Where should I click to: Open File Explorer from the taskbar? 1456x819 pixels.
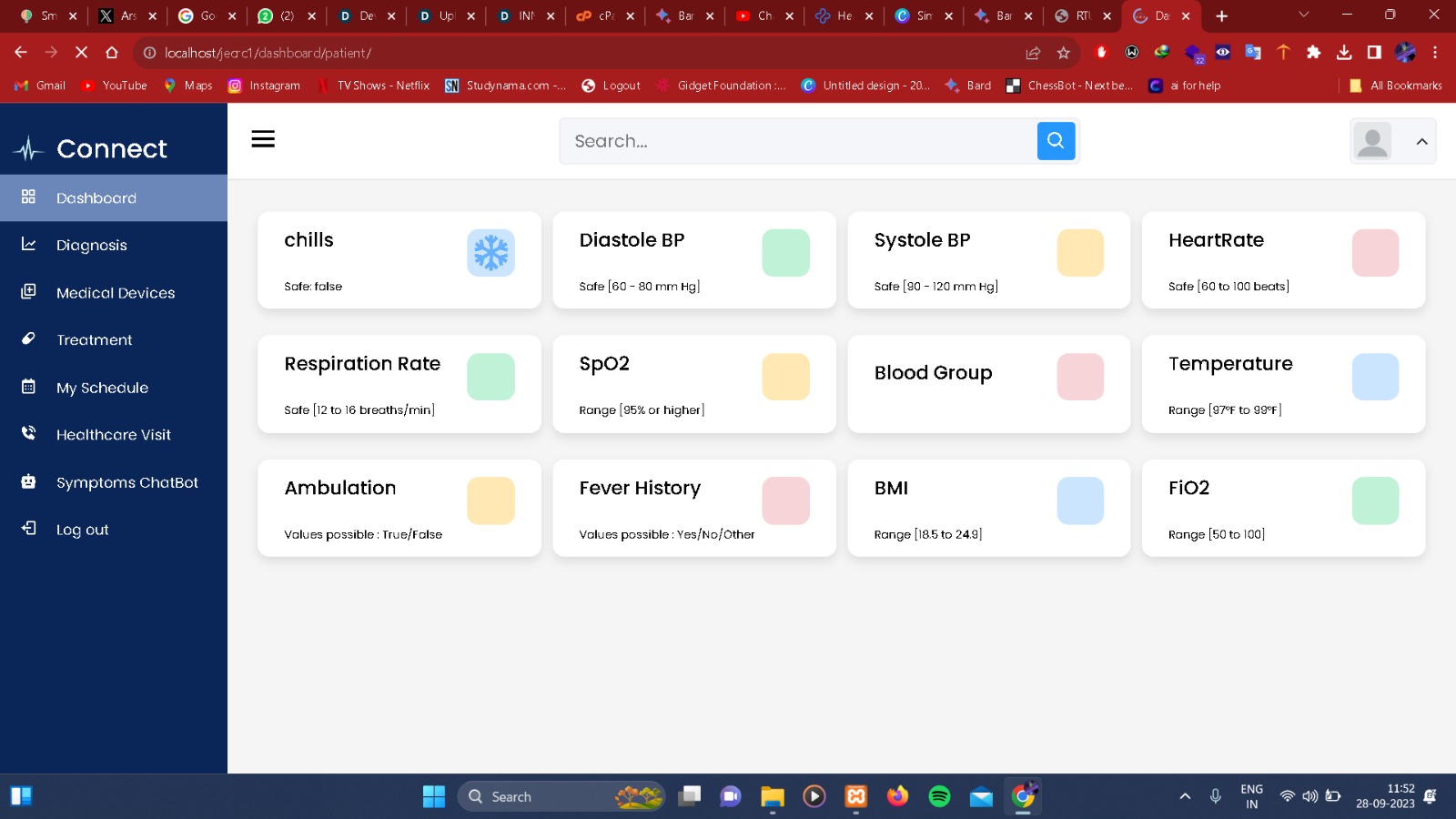(x=773, y=796)
